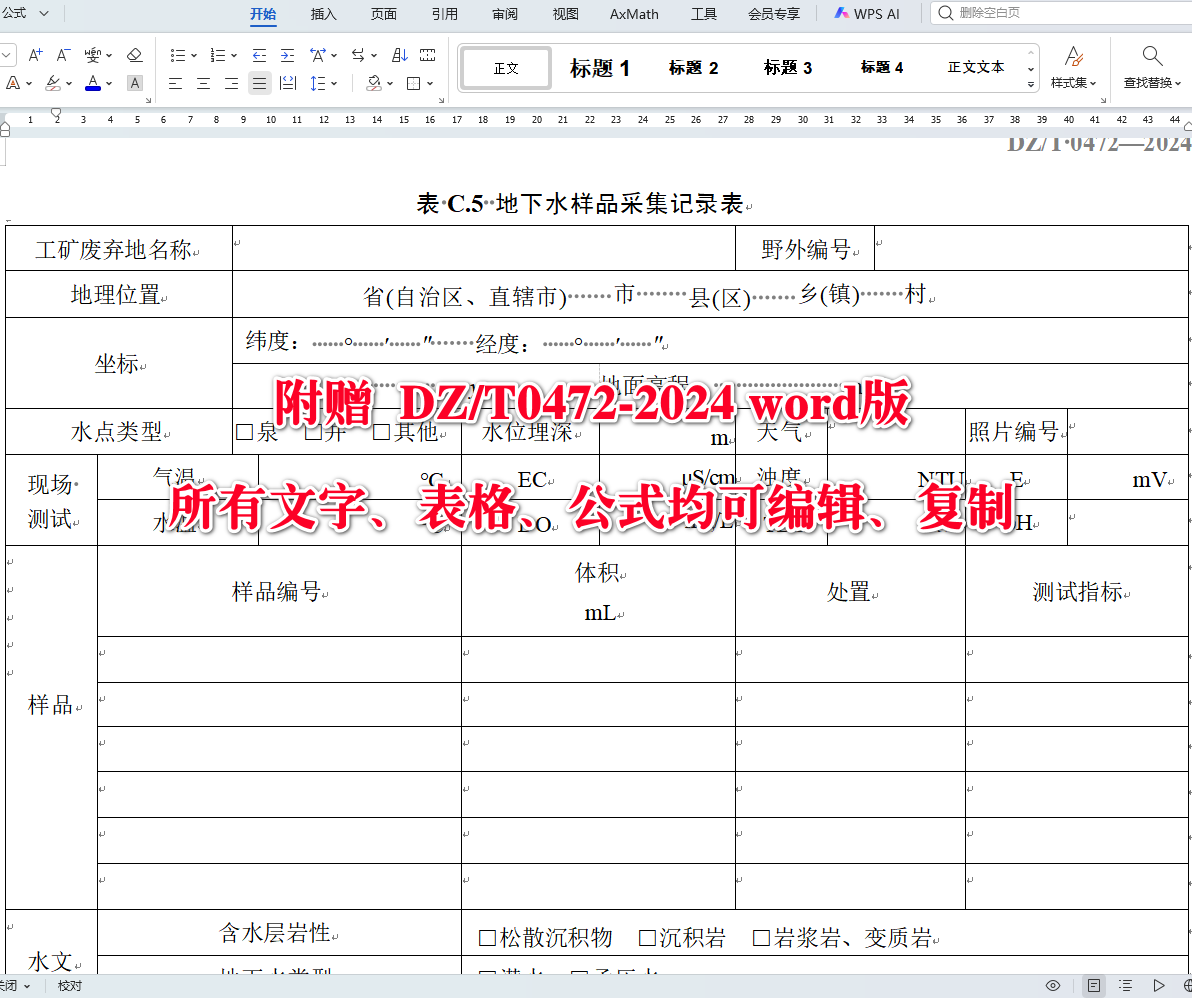Switch to the 插入 ribbon tab
1192x998 pixels.
(x=323, y=14)
